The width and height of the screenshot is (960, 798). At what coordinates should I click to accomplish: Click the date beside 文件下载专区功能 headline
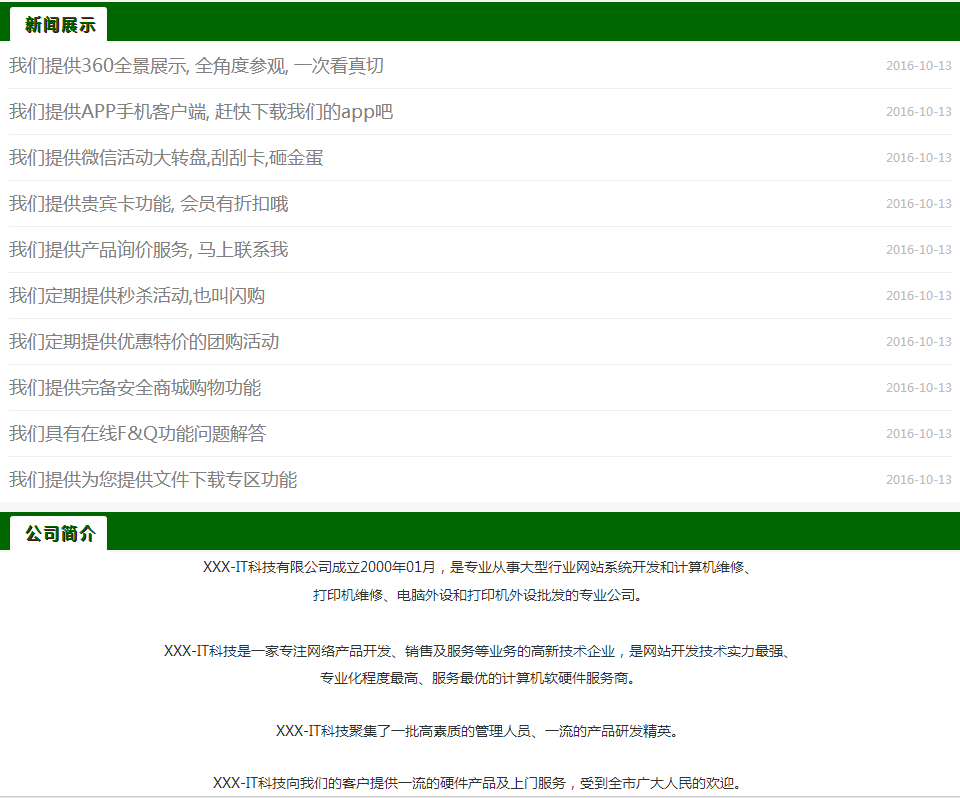point(918,480)
